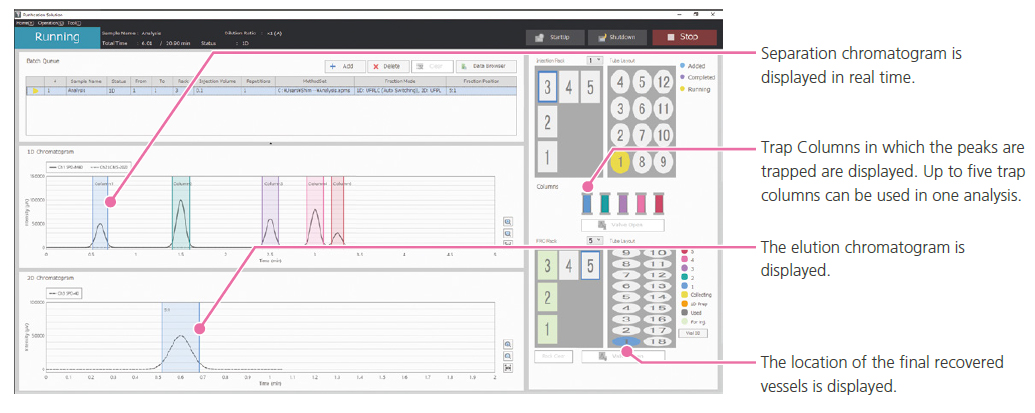Expand the Injection Rack number dropdown
This screenshot has height=413, width=1035.
tap(595, 60)
